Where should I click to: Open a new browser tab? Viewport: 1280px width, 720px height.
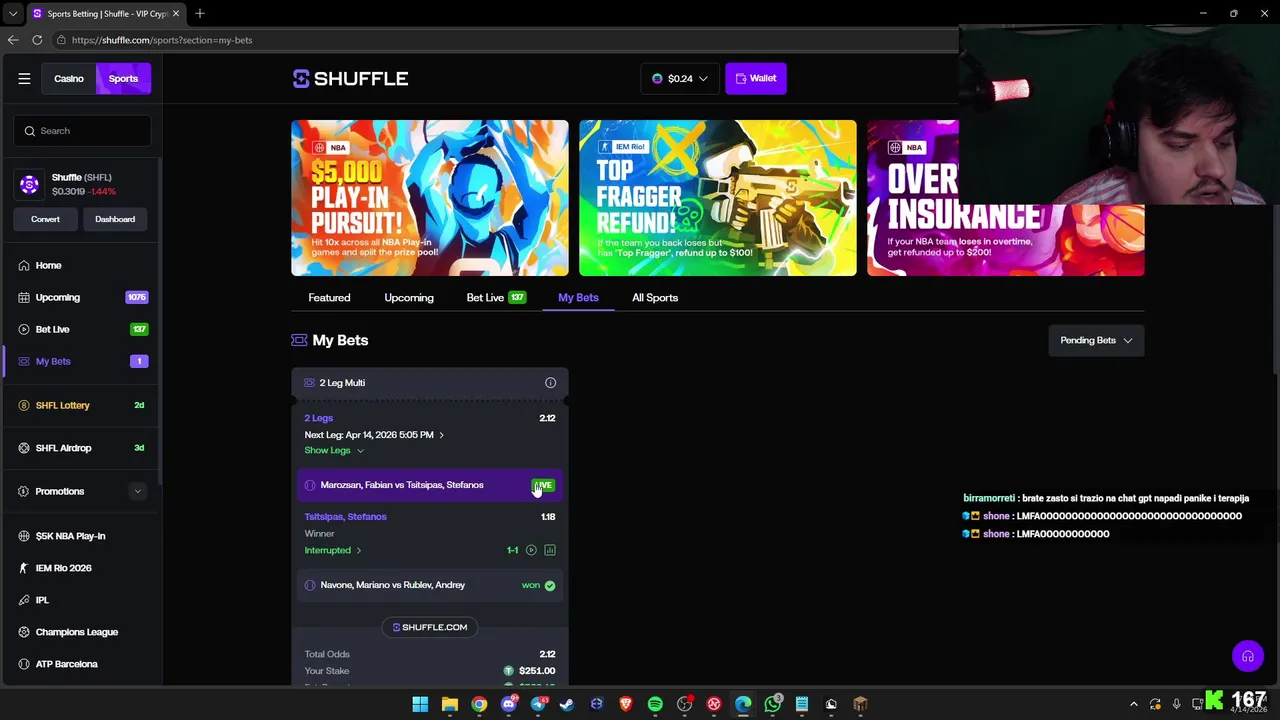200,14
